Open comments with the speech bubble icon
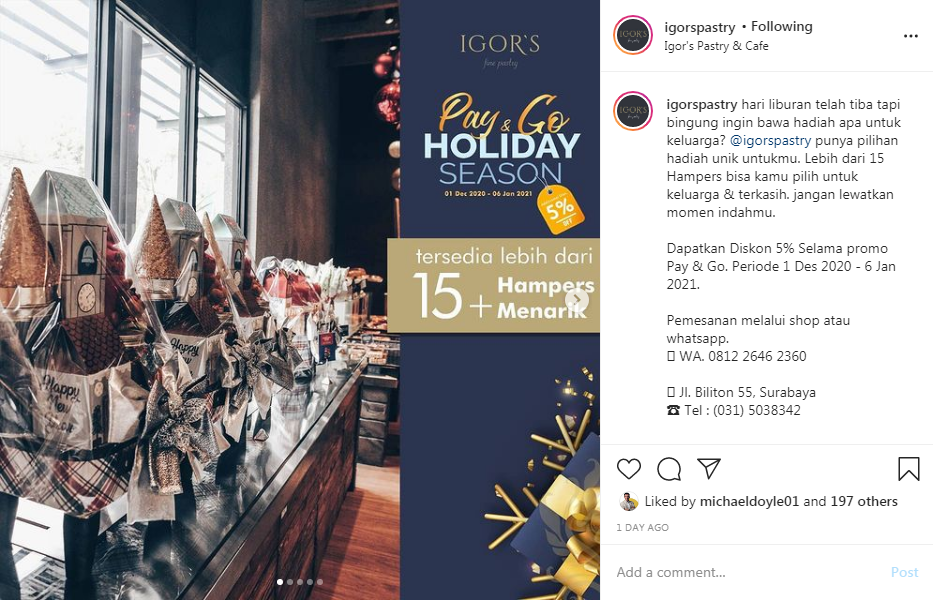This screenshot has height=600, width=933. (x=669, y=468)
